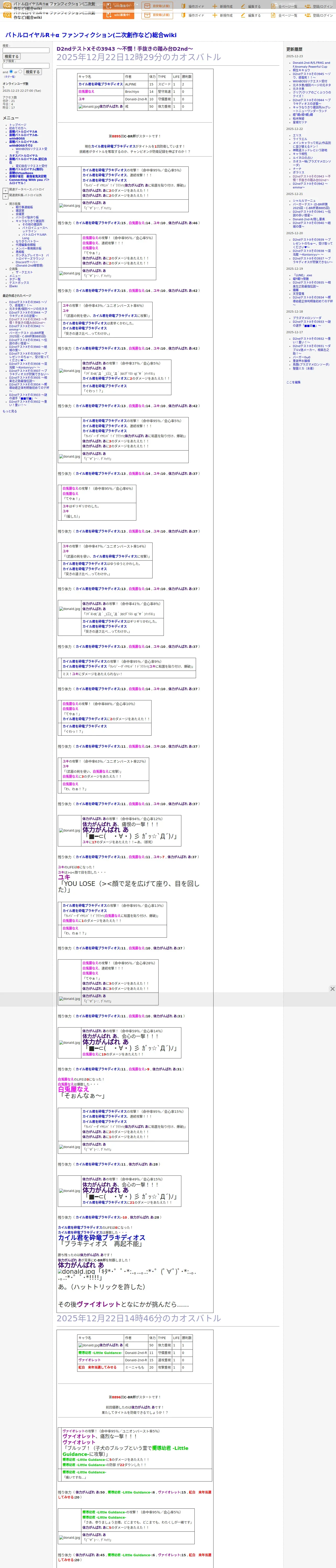This screenshot has width=336, height=1568.
Task: Focus the 検索 text field
Action: coord(26,50)
